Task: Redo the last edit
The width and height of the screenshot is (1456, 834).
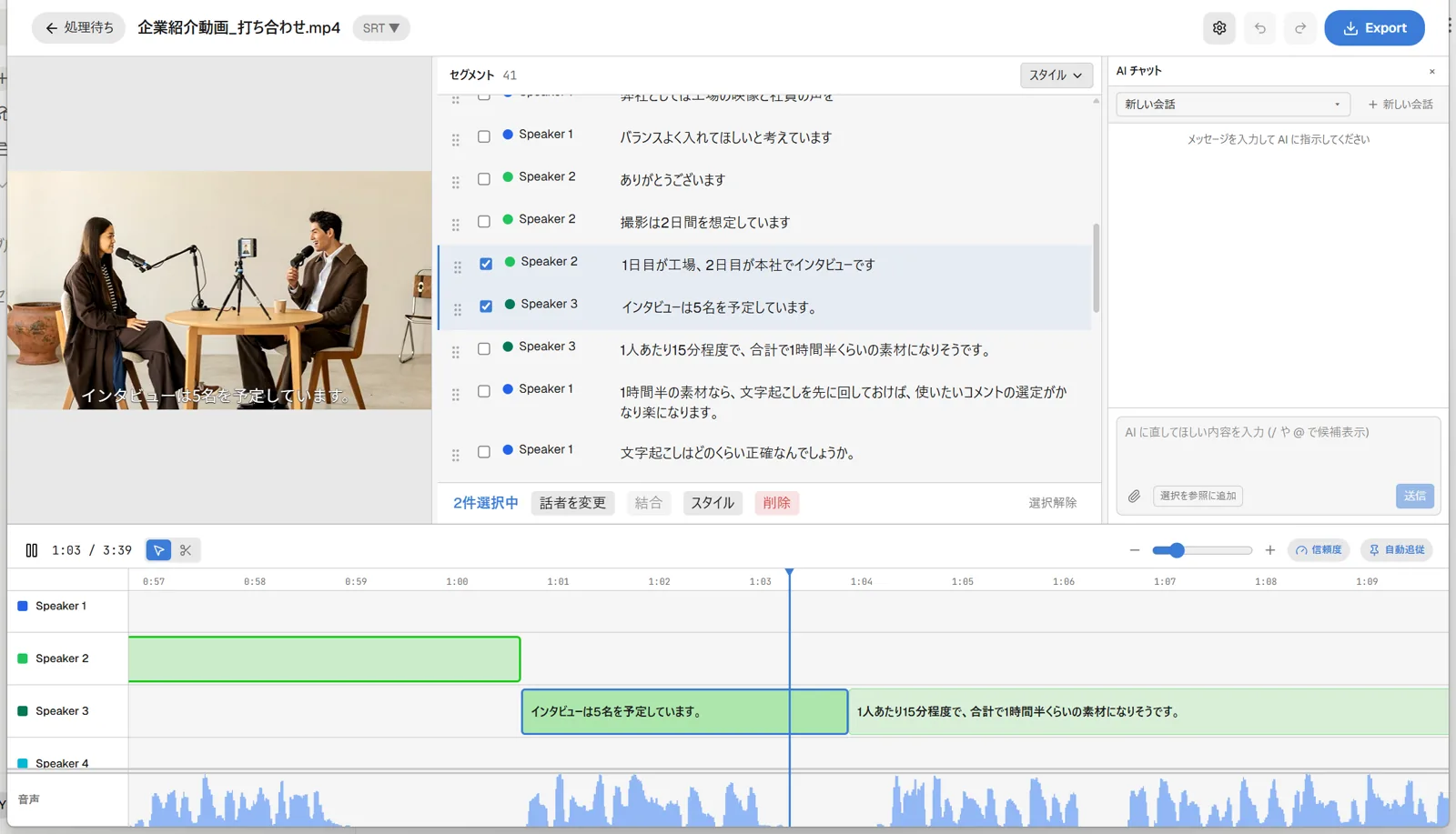Action: click(x=1300, y=28)
